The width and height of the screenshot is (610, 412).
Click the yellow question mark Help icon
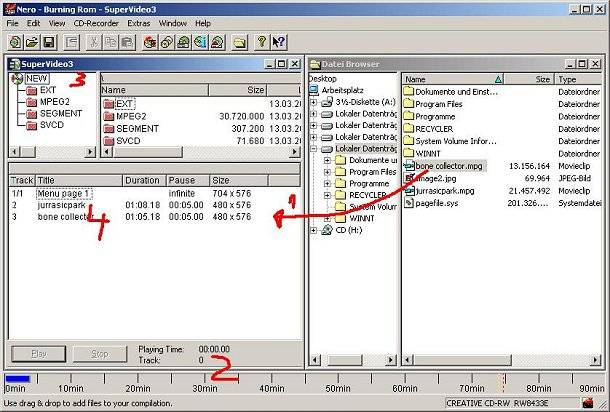pos(262,42)
